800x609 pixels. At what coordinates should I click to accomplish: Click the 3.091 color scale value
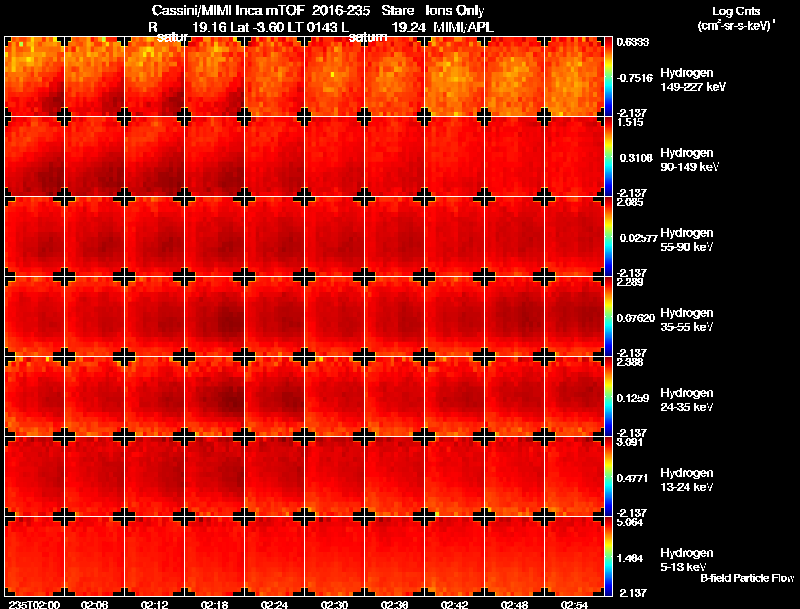click(x=630, y=442)
